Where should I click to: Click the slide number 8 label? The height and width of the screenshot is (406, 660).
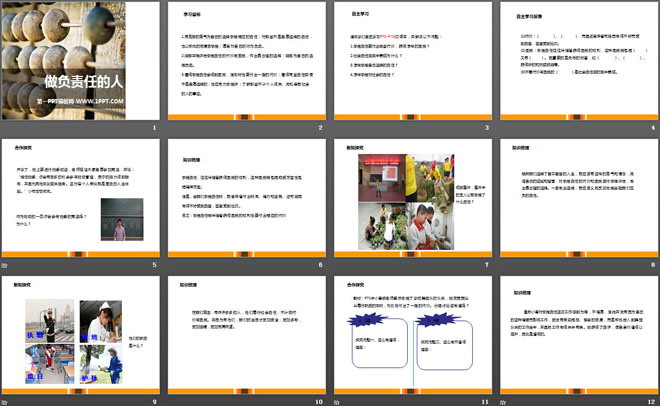(x=653, y=265)
